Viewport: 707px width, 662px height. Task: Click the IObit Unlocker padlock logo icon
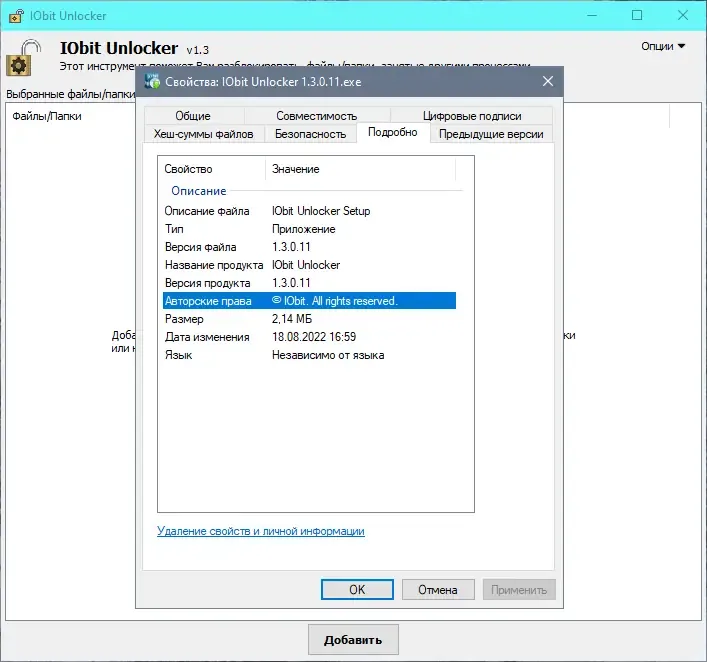[x=23, y=58]
